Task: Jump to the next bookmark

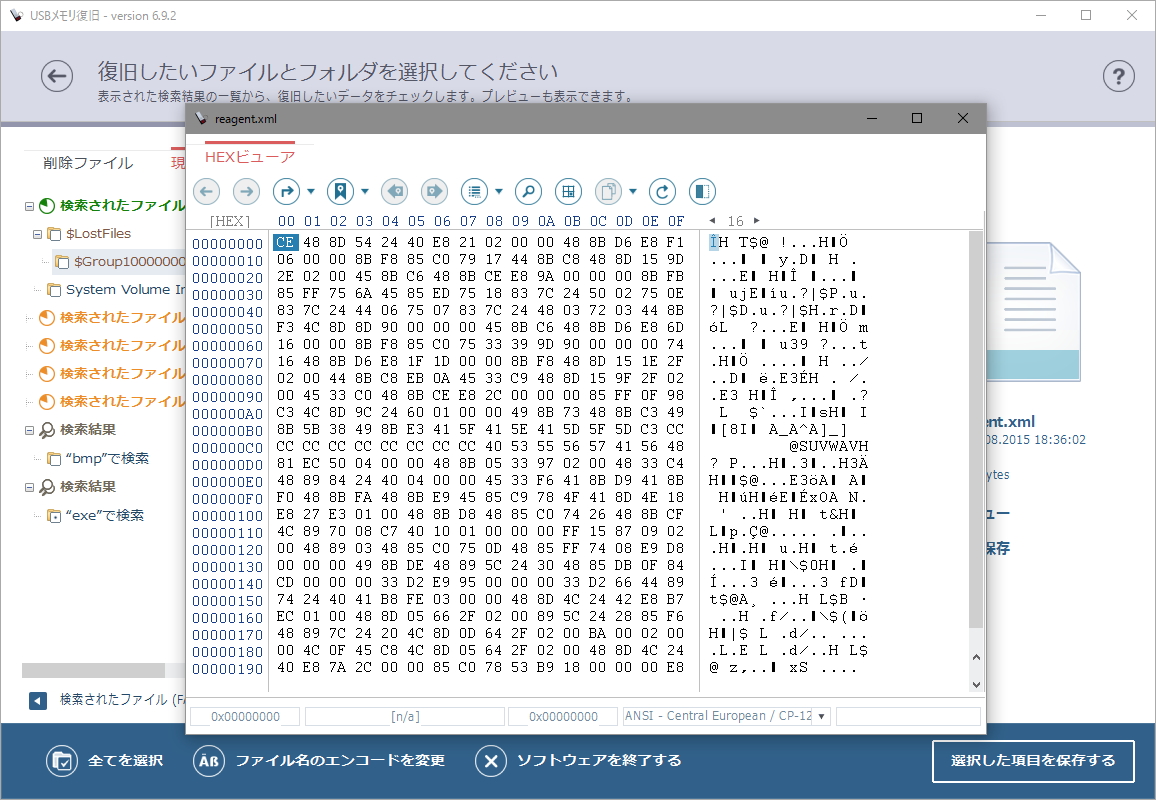Action: tap(434, 191)
